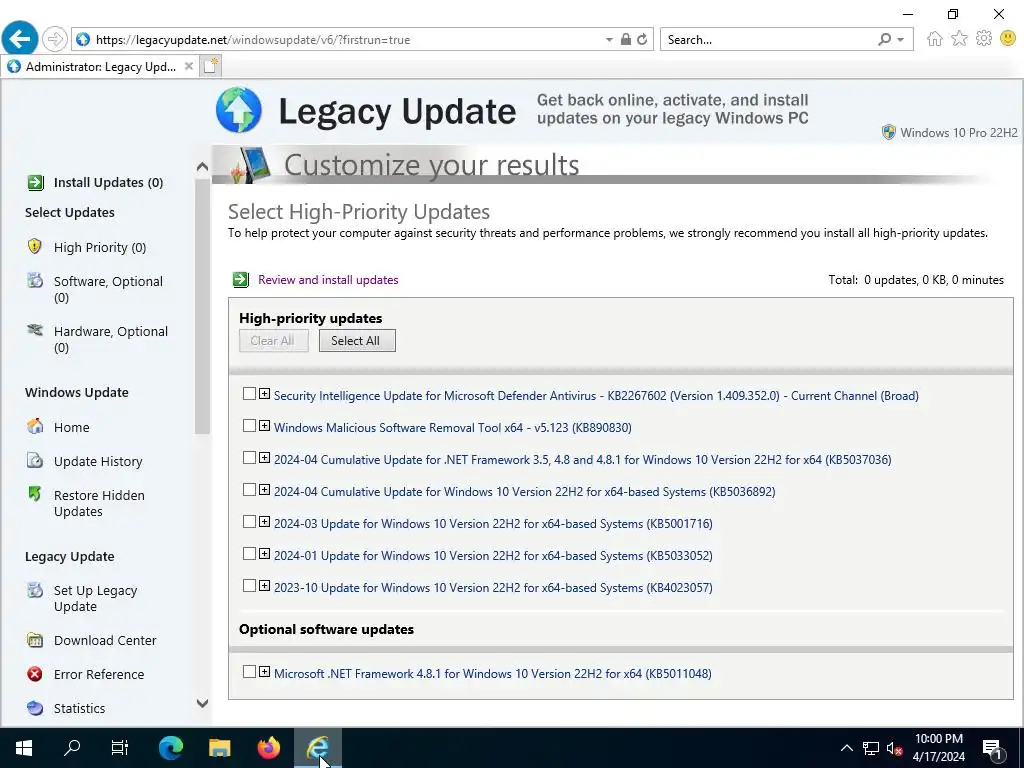Click the Restore Hidden Updates icon
The image size is (1024, 768).
pos(35,494)
